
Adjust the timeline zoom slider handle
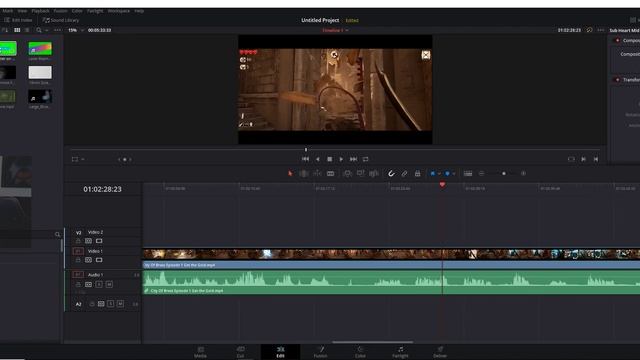[x=504, y=173]
